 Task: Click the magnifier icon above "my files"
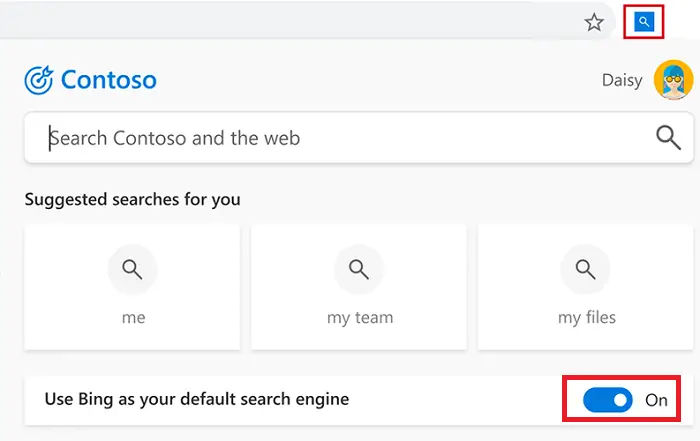click(x=585, y=269)
